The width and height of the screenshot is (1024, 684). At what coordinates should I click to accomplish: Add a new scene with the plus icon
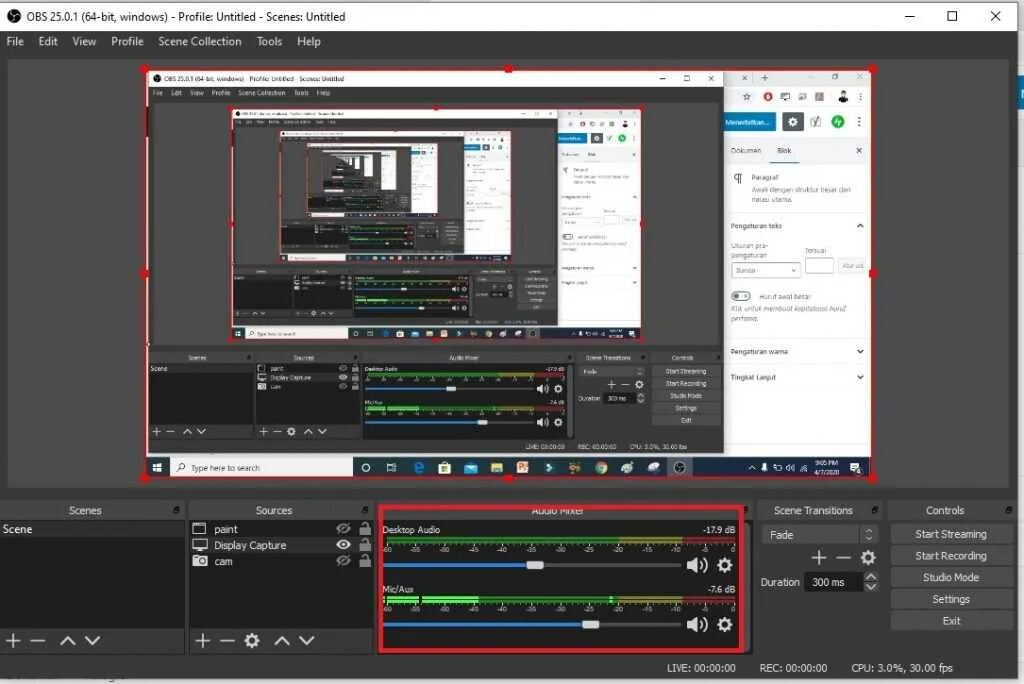13,641
